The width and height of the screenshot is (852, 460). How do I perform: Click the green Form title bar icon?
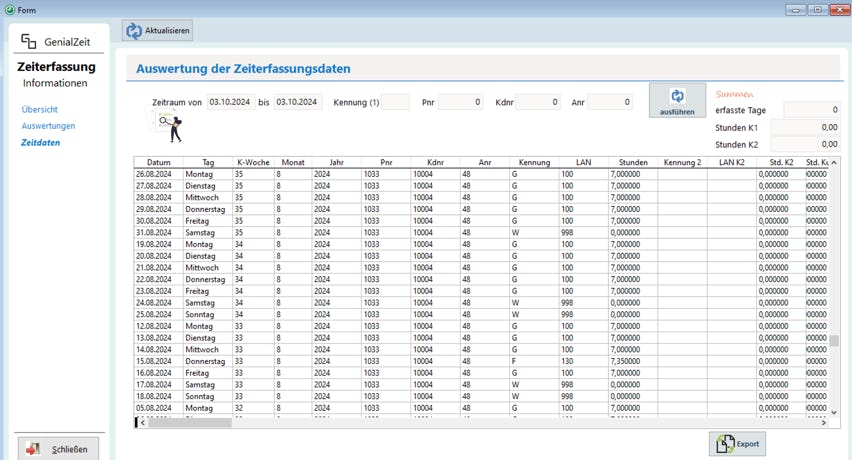click(9, 9)
